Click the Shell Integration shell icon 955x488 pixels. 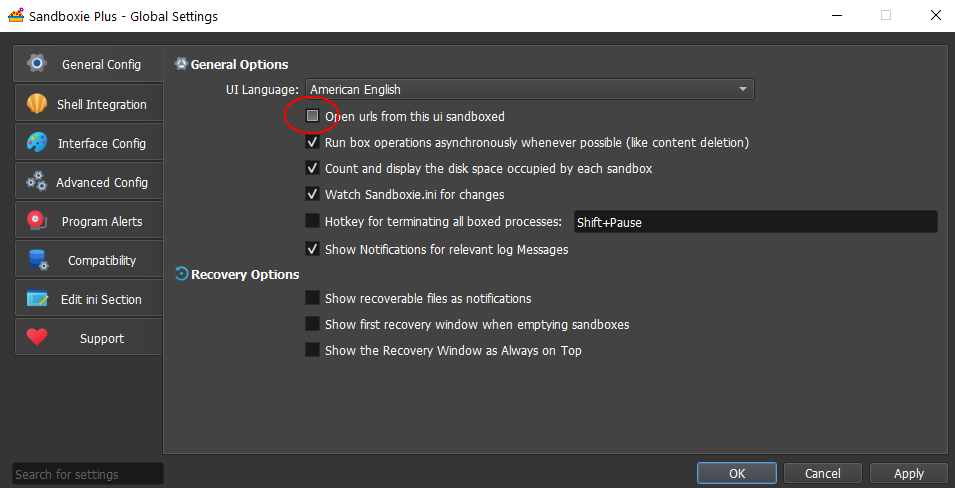[x=37, y=104]
